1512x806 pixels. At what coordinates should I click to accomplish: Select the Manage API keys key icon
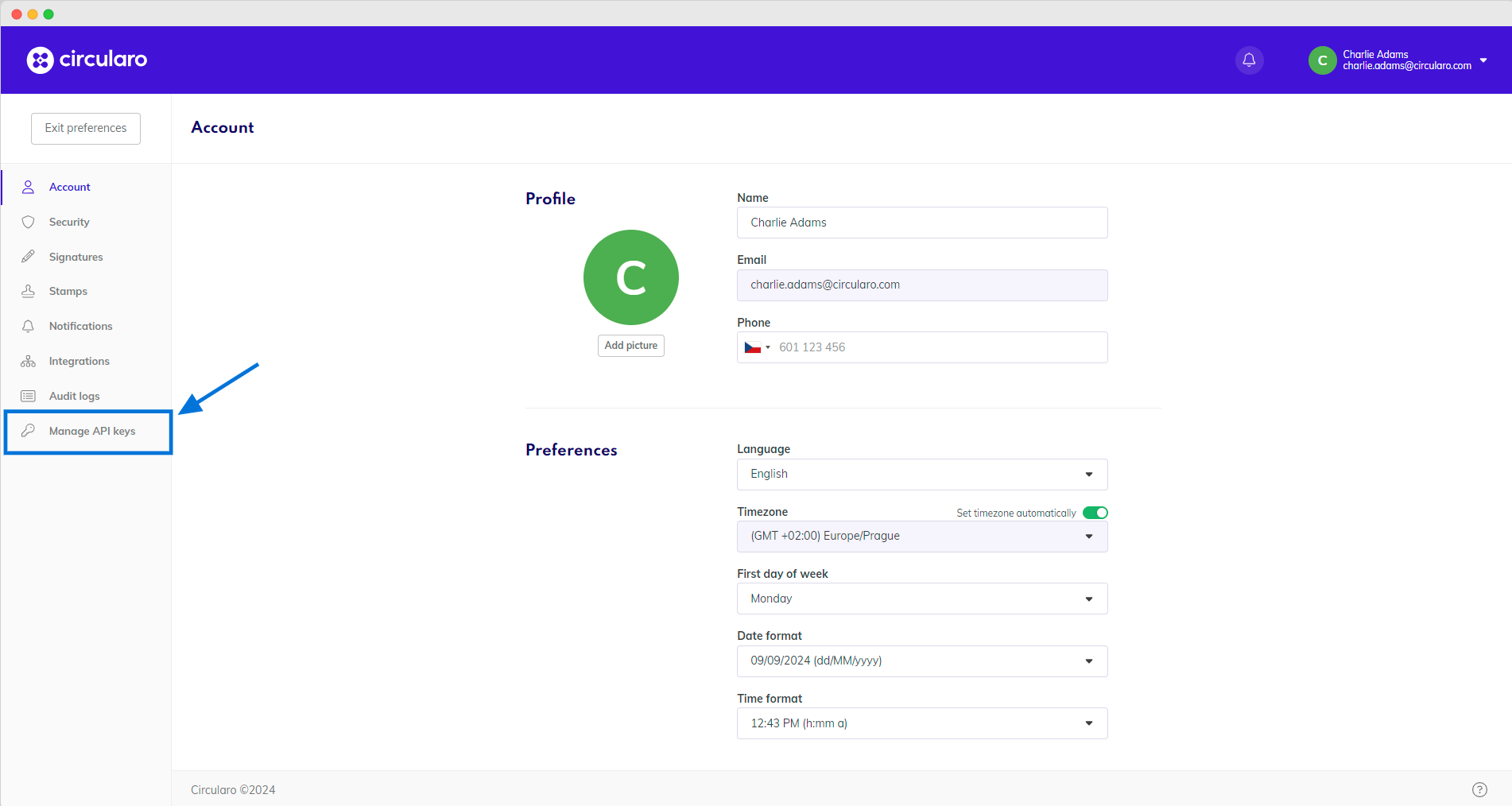click(x=29, y=431)
